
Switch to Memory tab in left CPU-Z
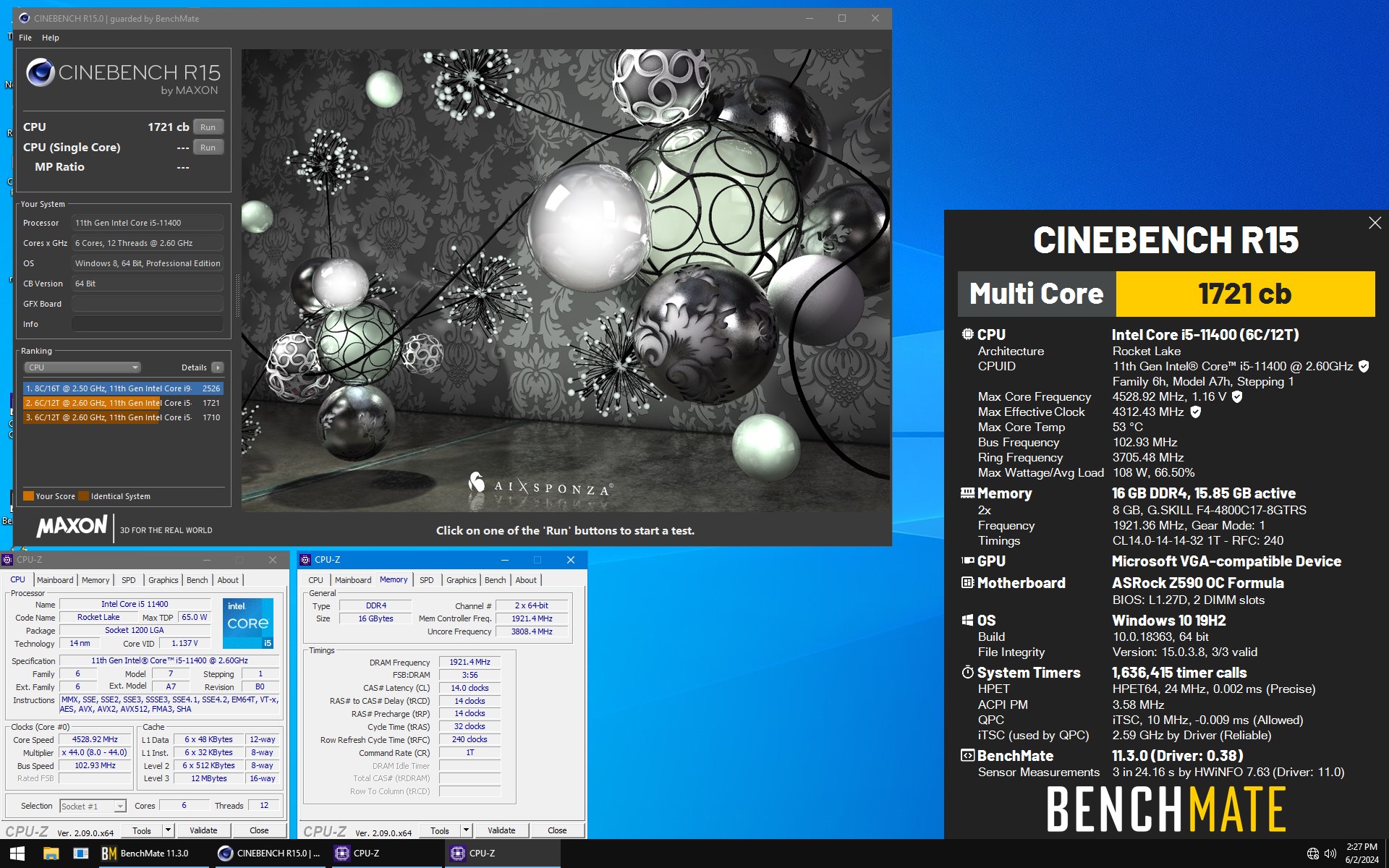pyautogui.click(x=95, y=580)
